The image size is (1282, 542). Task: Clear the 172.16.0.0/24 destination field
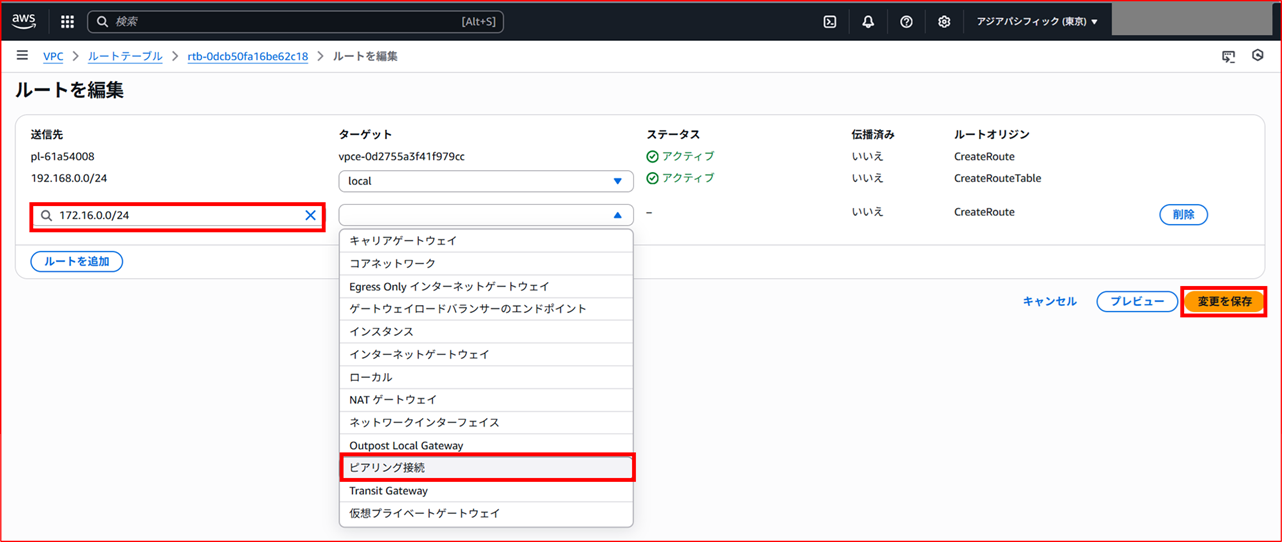310,215
